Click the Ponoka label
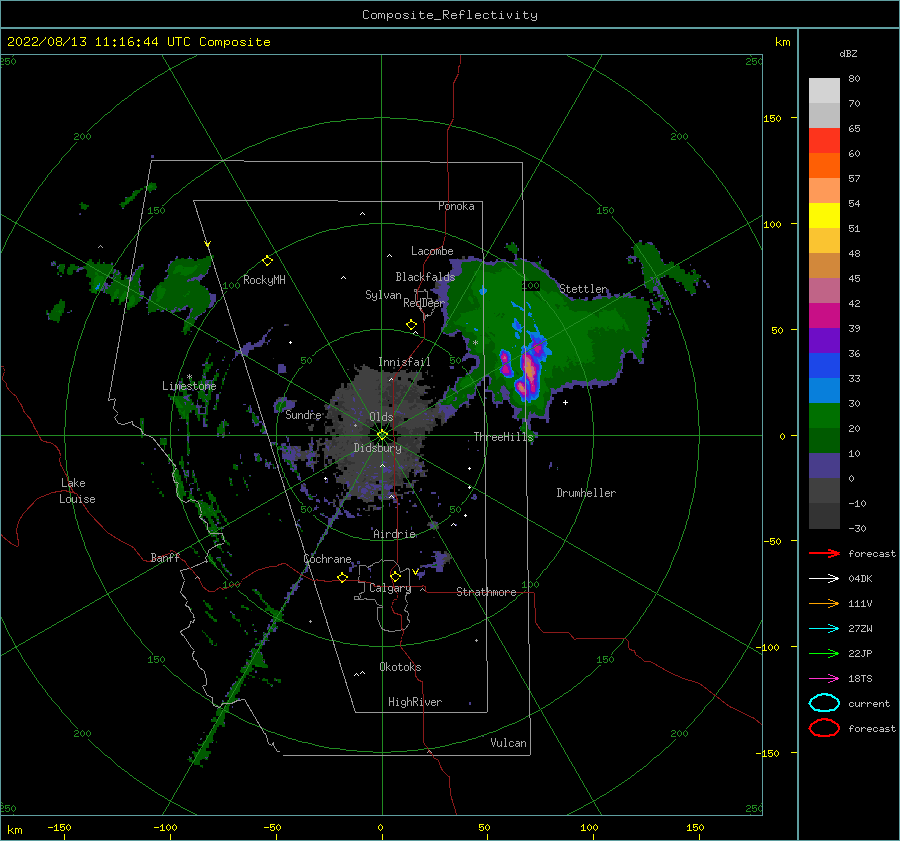The height and width of the screenshot is (841, 900). pyautogui.click(x=456, y=207)
